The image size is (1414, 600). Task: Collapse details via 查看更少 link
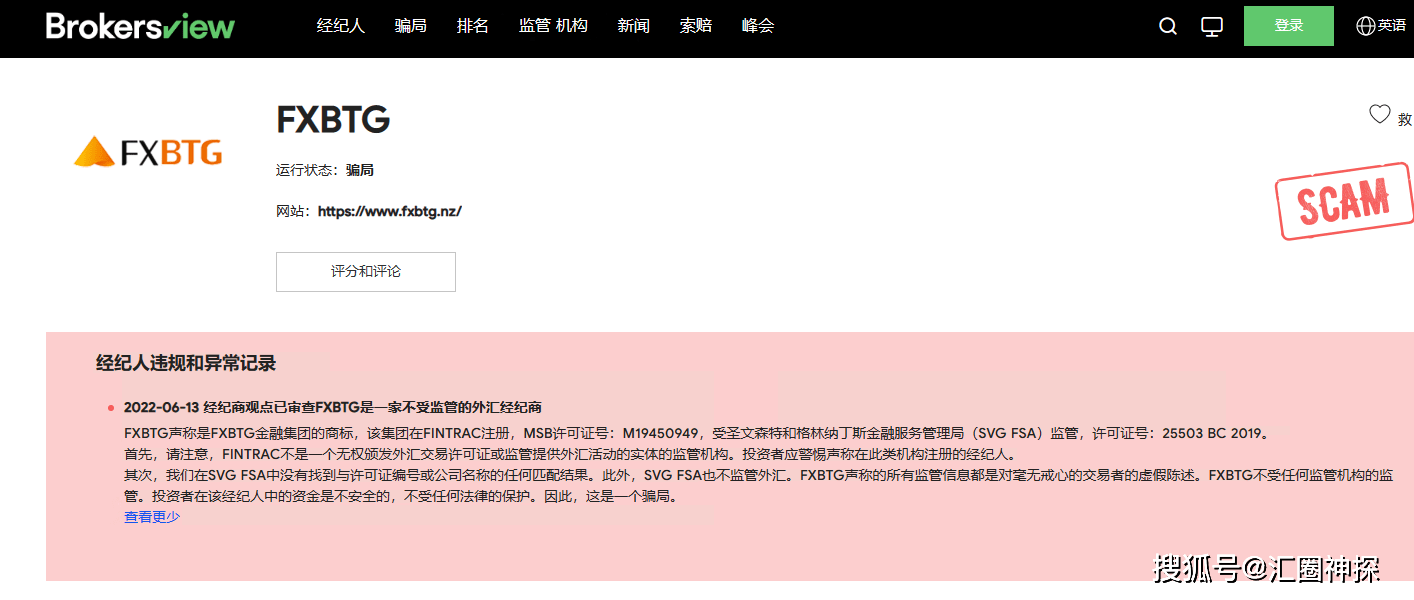point(151,517)
